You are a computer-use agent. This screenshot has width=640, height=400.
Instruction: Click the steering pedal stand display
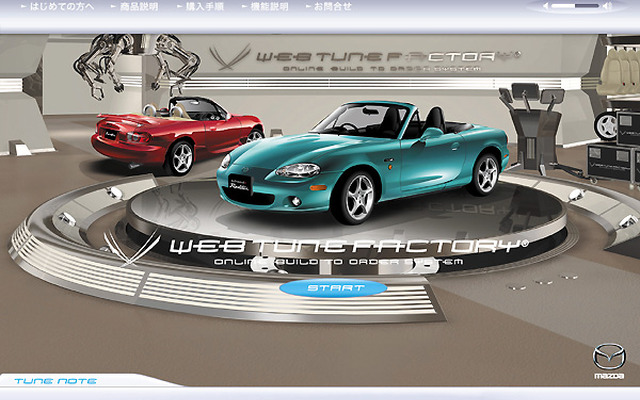pos(533,129)
